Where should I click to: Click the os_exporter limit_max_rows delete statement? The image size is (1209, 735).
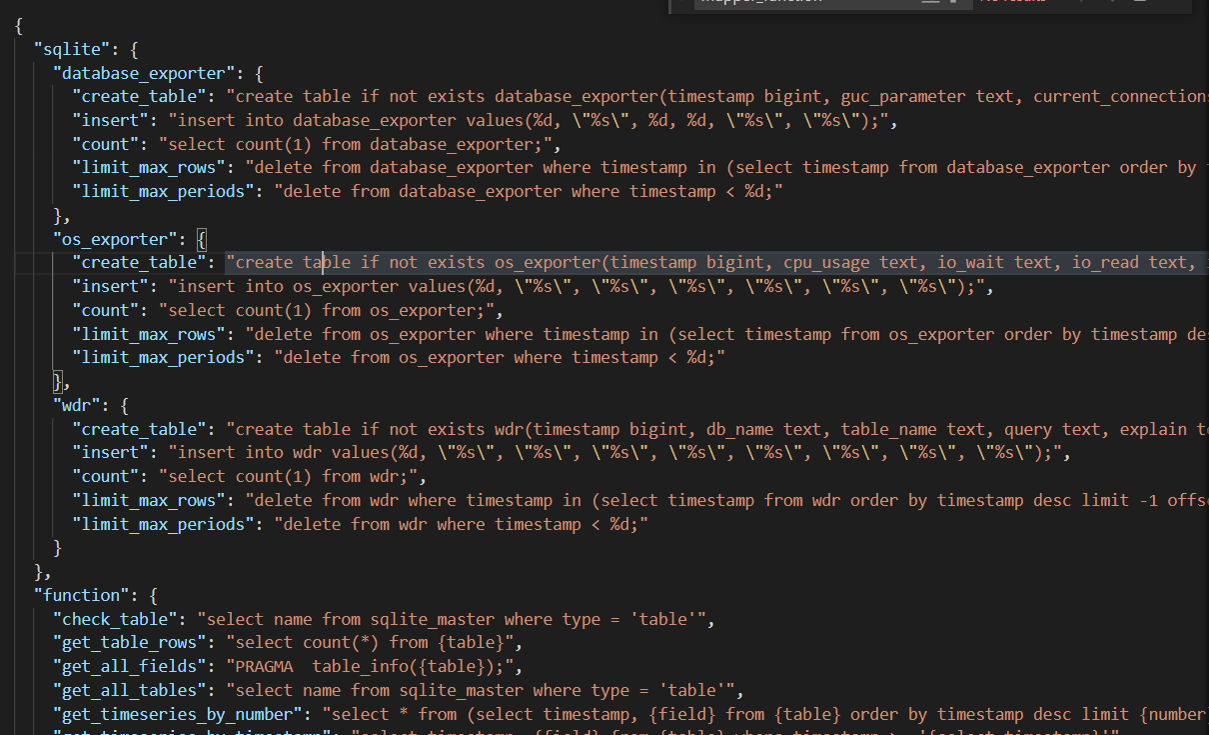pyautogui.click(x=727, y=334)
